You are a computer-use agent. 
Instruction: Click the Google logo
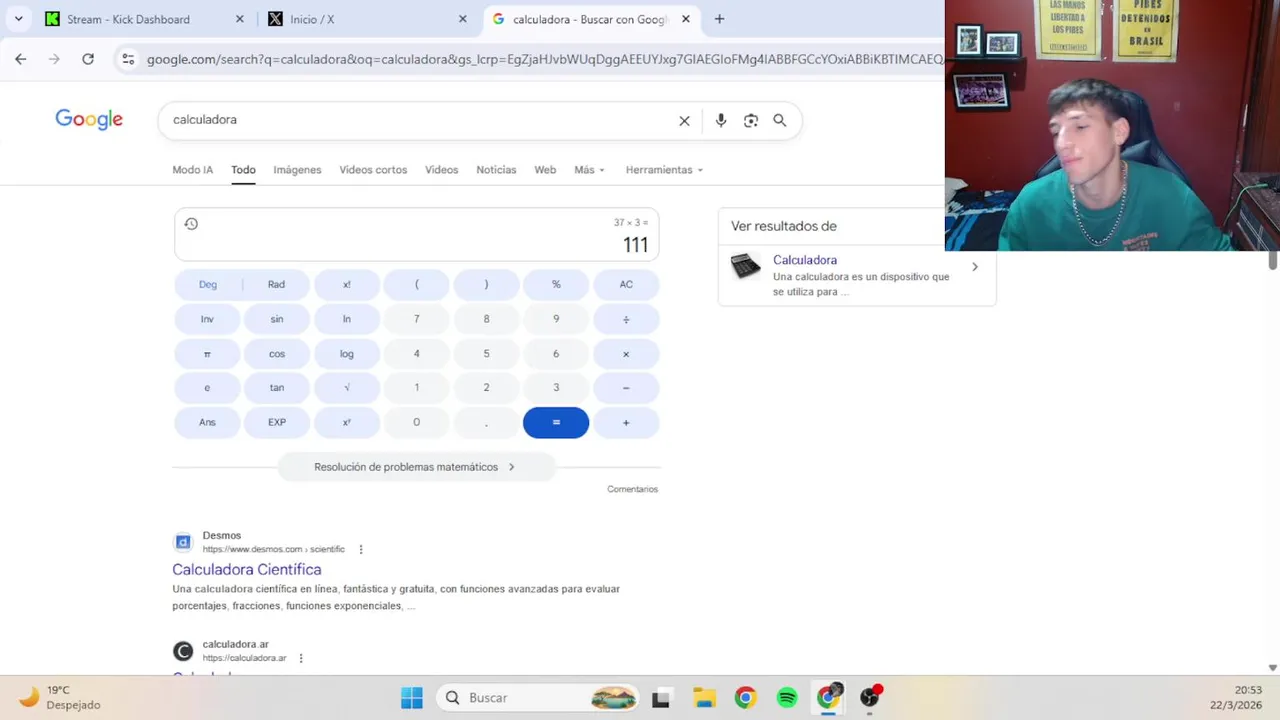89,120
